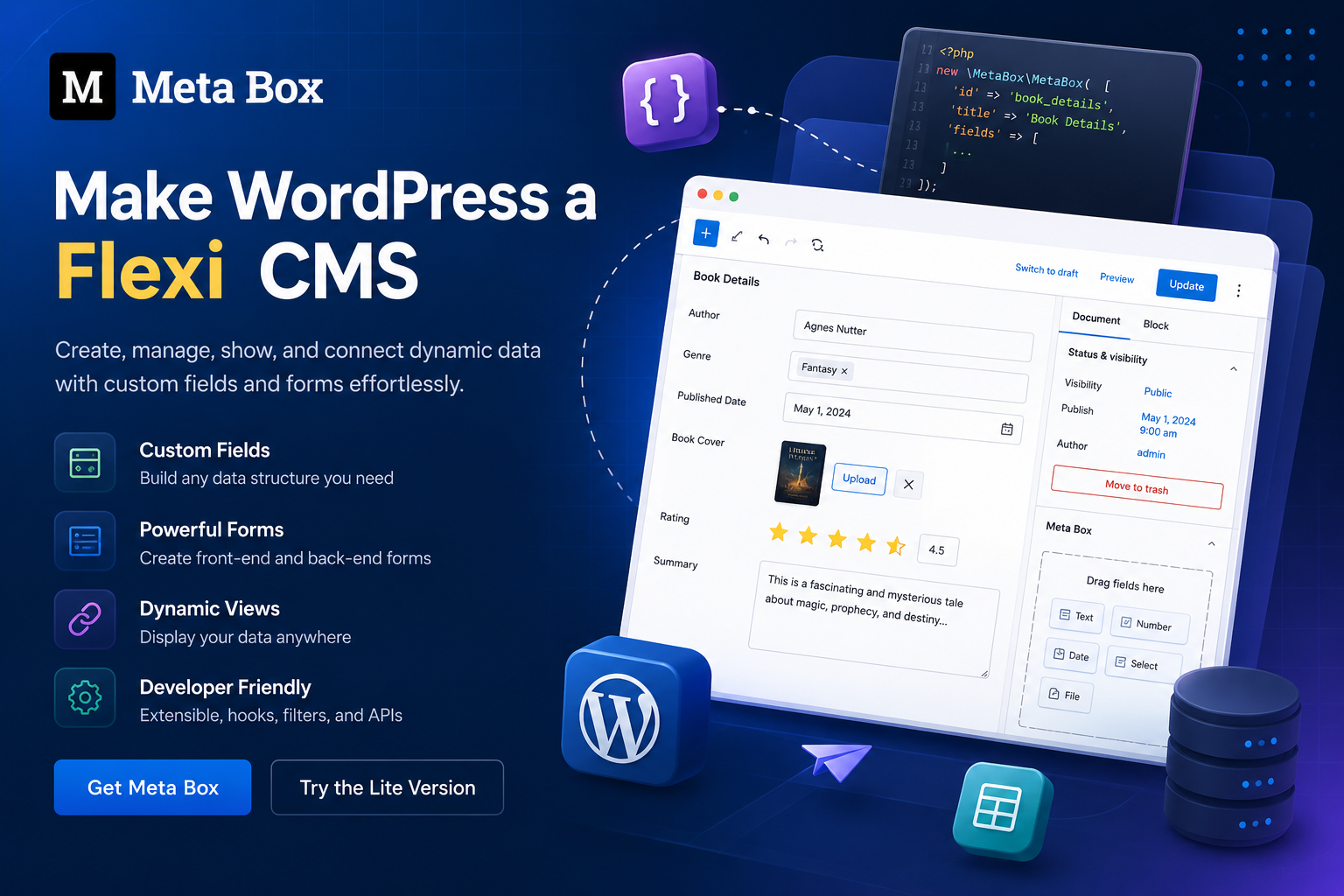Click the Meta Box M logo
The image size is (1344, 896).
(x=82, y=87)
